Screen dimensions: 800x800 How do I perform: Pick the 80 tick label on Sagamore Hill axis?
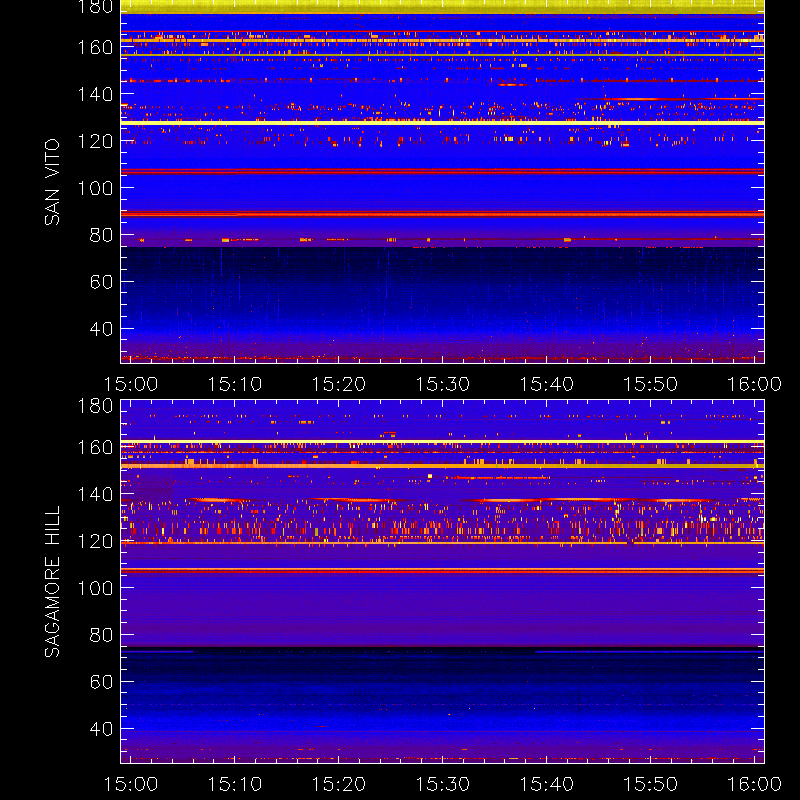(101, 635)
